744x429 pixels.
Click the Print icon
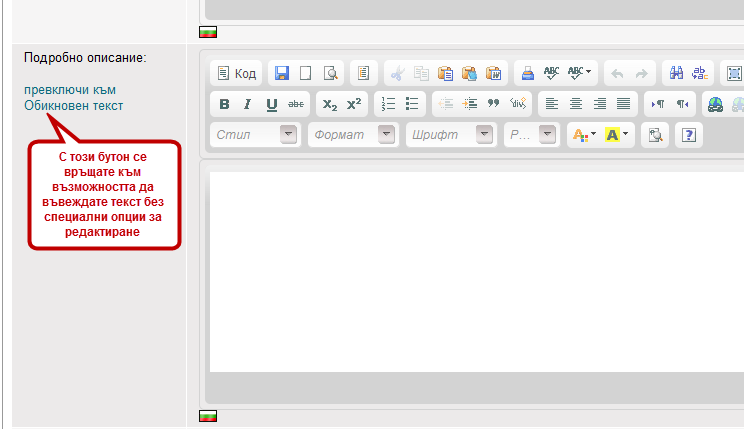(x=526, y=73)
